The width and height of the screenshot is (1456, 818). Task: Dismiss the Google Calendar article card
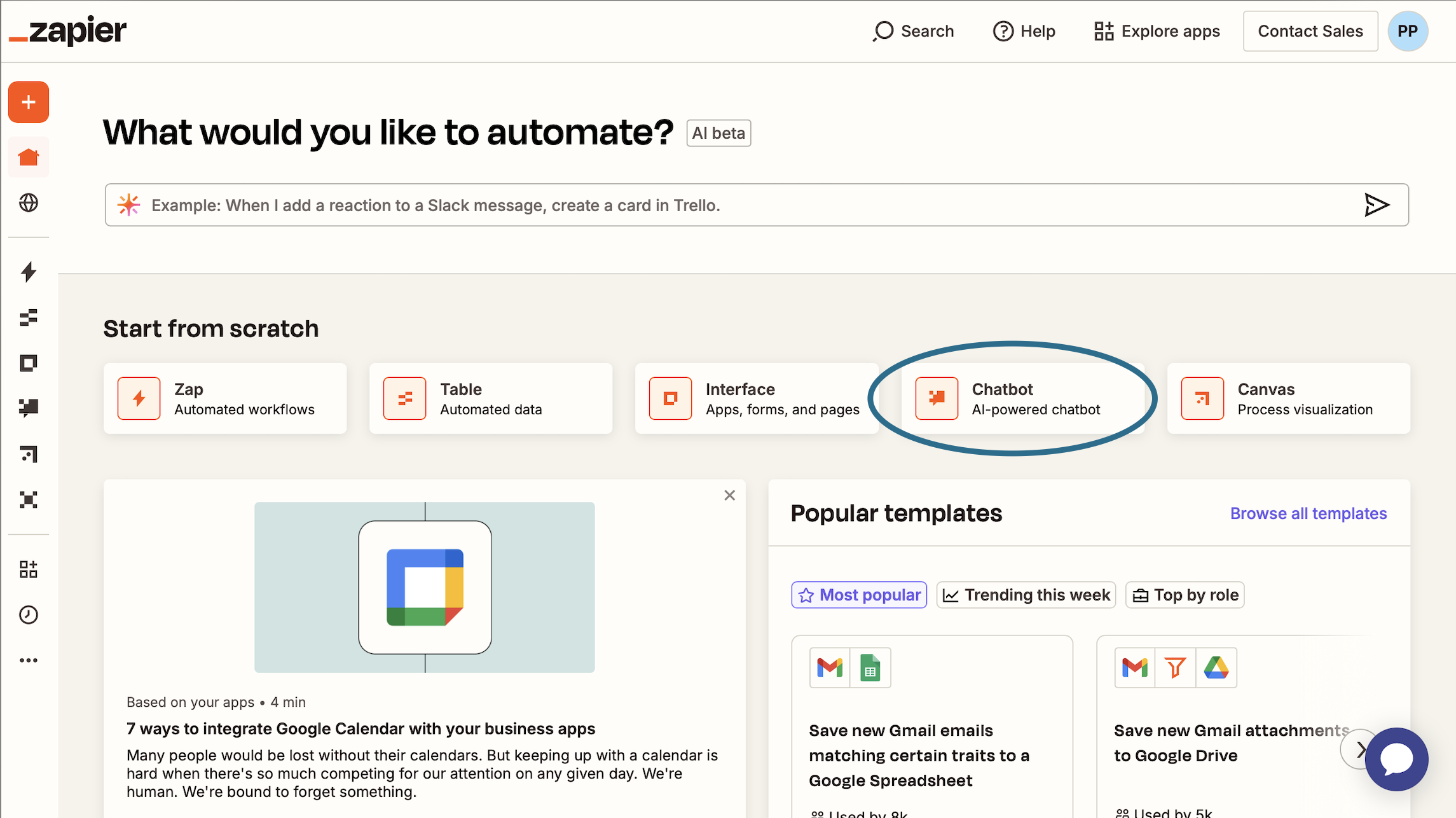tap(729, 496)
